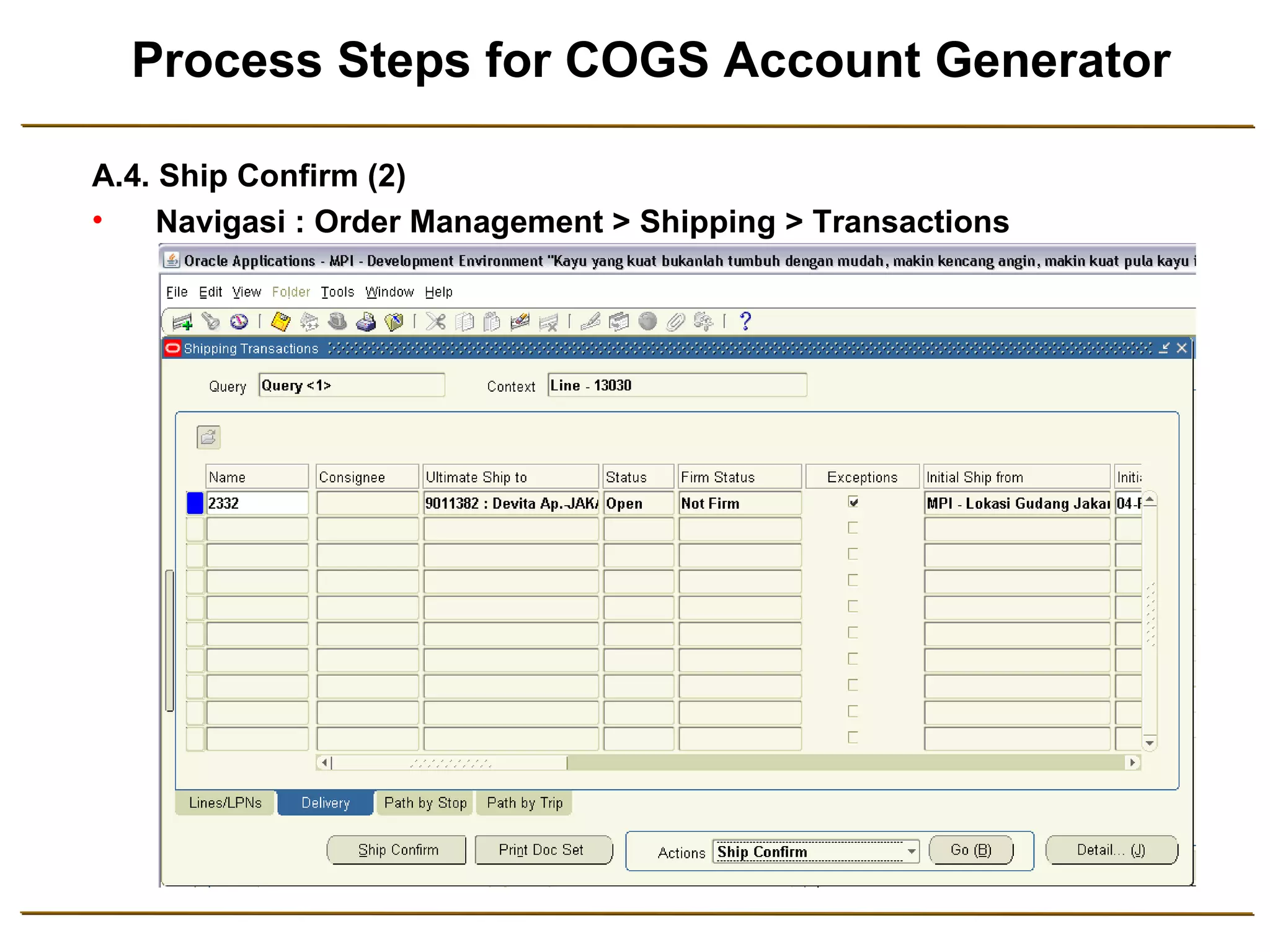Select the Delivery tab

tap(326, 803)
